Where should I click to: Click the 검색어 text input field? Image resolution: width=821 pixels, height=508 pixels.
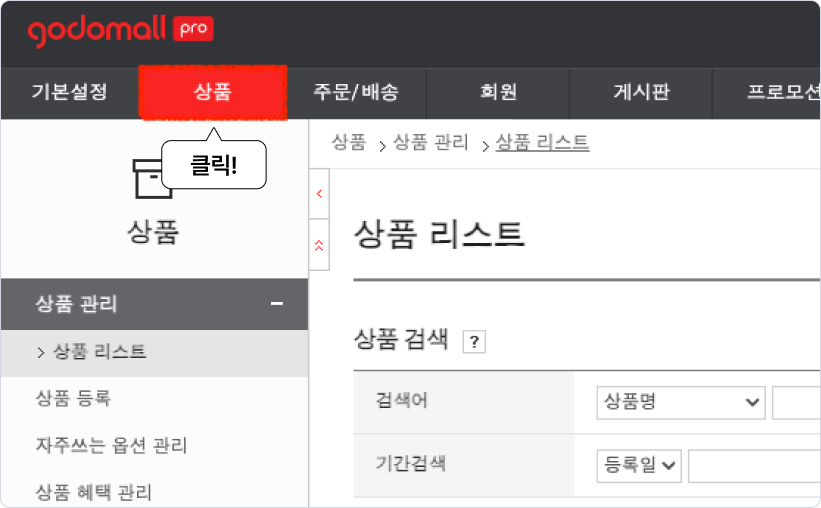796,402
